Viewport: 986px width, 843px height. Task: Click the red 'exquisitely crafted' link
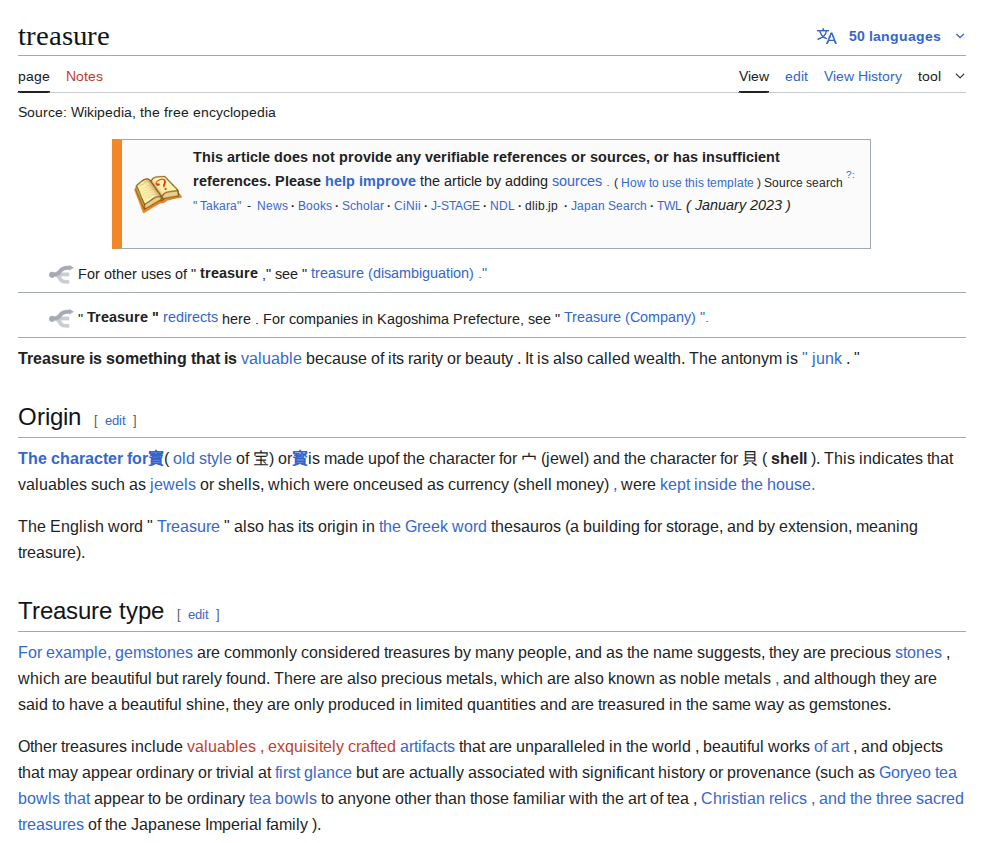(331, 747)
